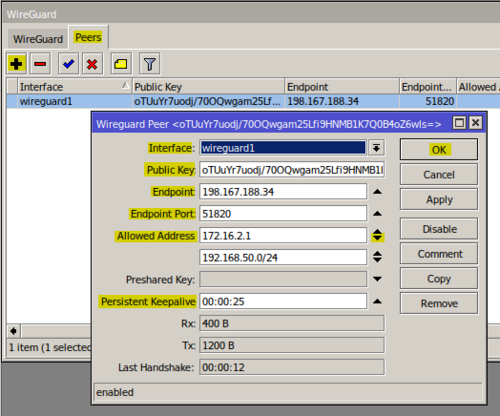Click add/remove arrows beside 192.168.50.0/24

point(377,257)
